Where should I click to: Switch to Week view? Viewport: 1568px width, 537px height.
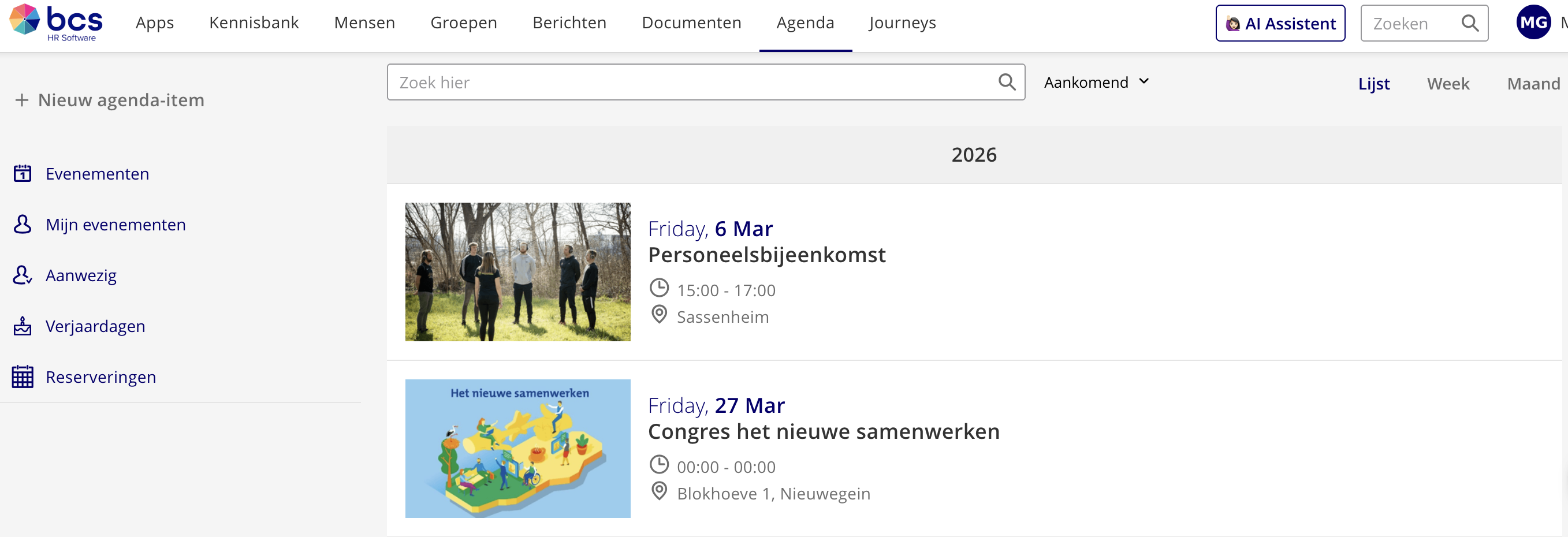pyautogui.click(x=1448, y=83)
